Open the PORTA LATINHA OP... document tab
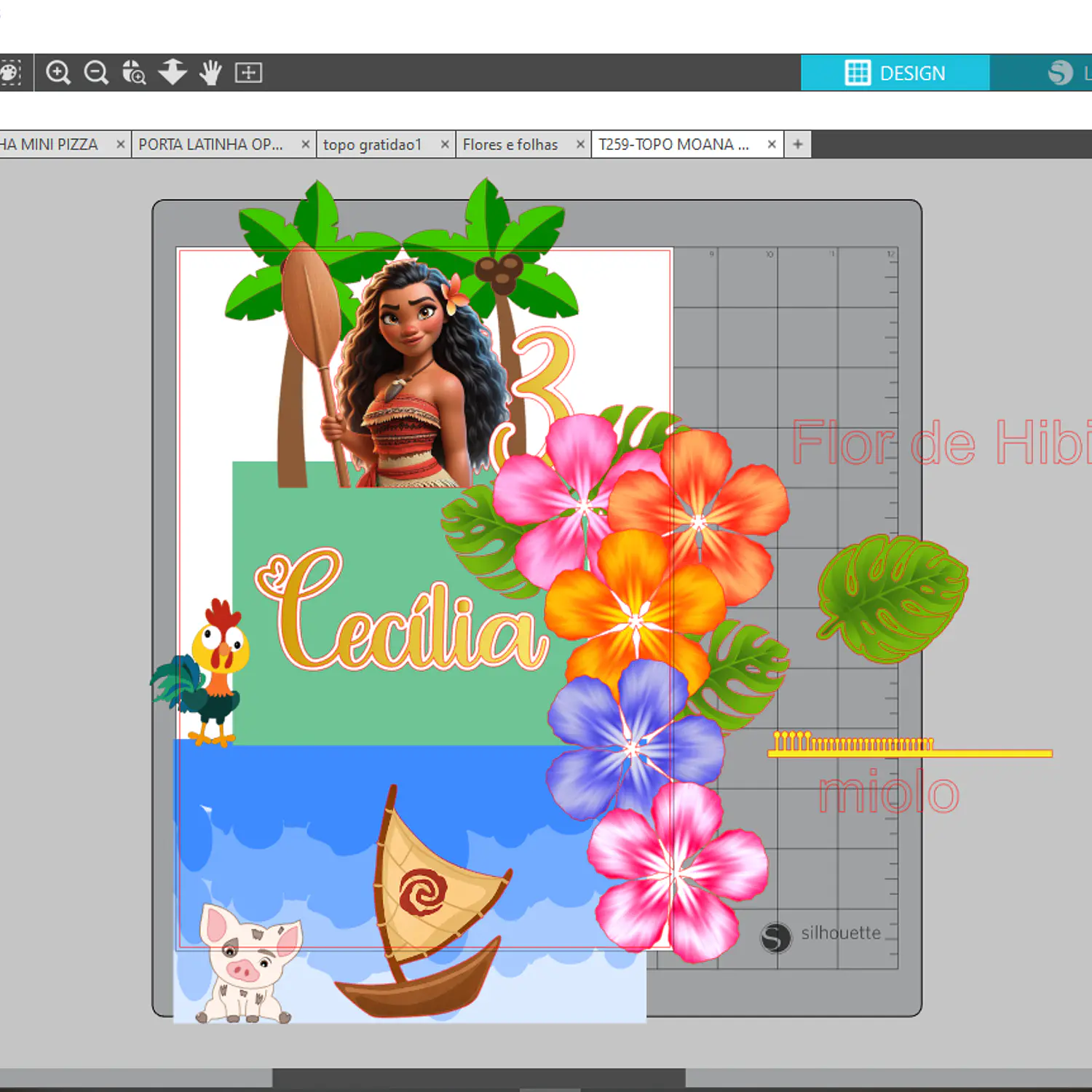This screenshot has height=1092, width=1092. click(x=211, y=144)
